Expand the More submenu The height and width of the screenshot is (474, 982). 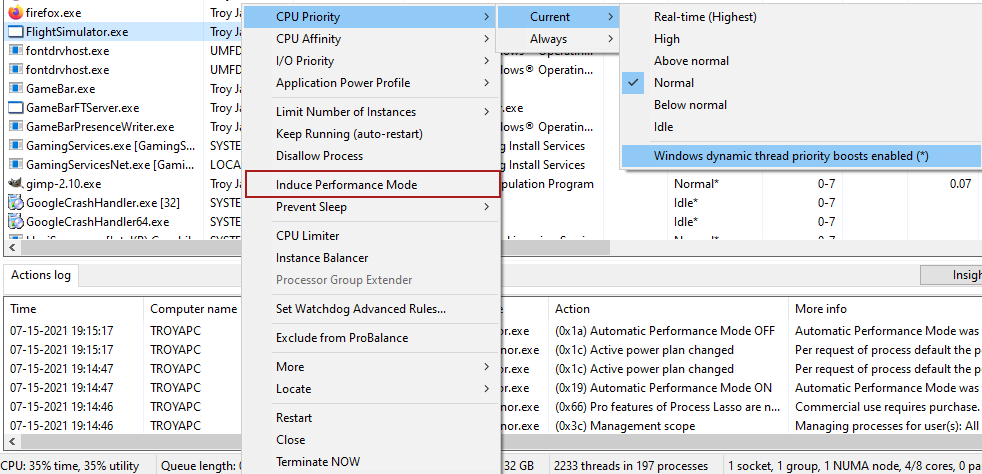(x=371, y=366)
